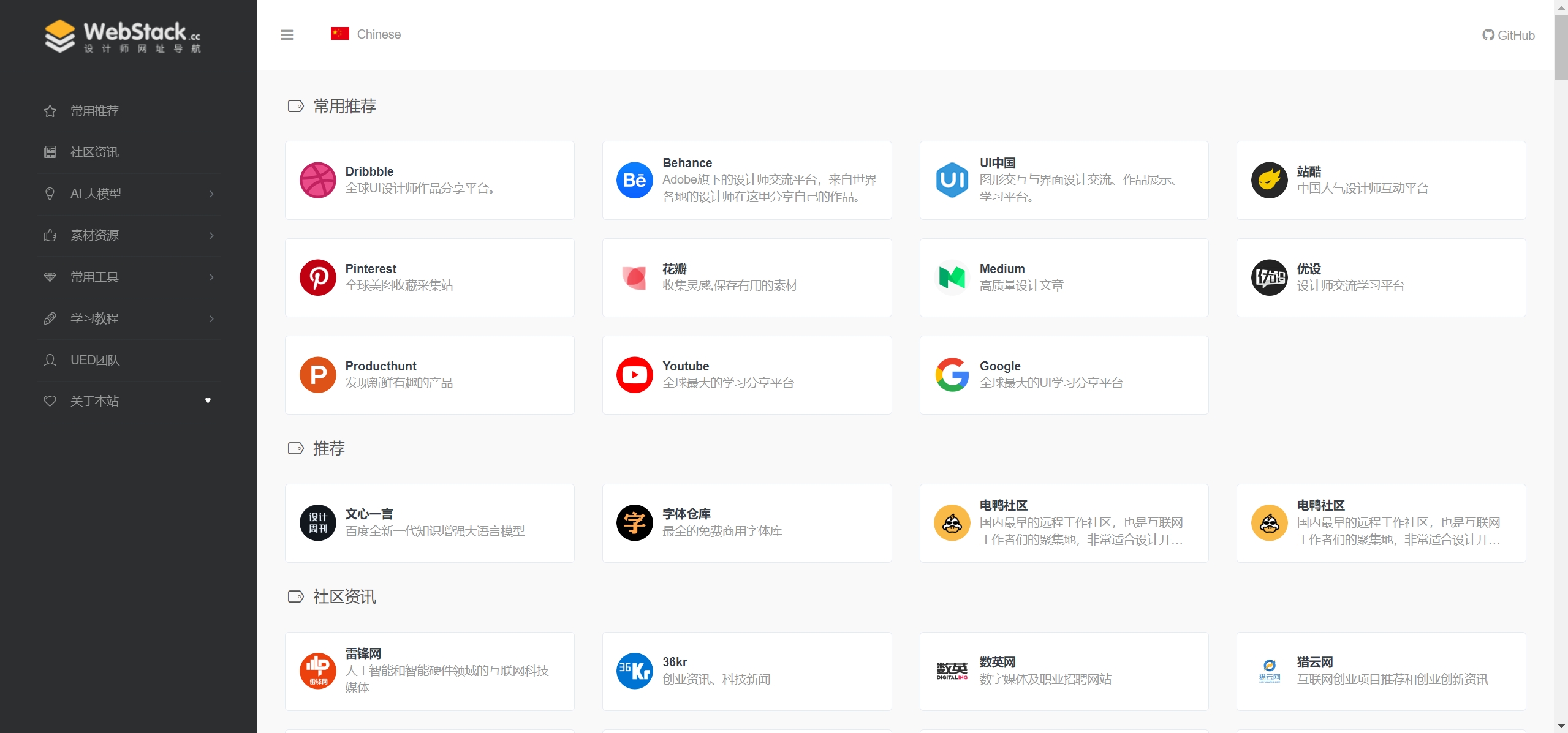Click the 36kr blue icon

pyautogui.click(x=634, y=671)
